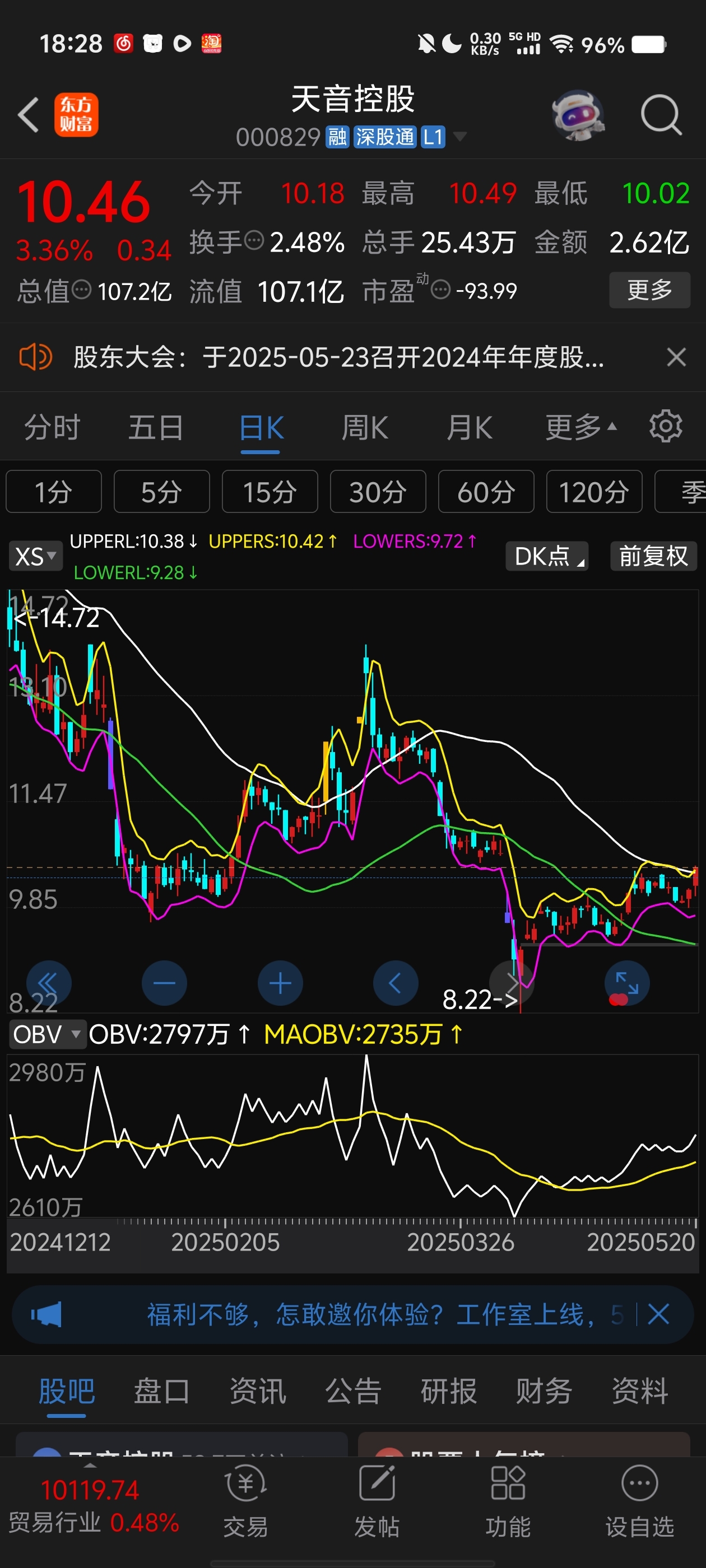Expand the stock code dropdown arrow
This screenshot has width=706, height=1568.
[x=460, y=136]
